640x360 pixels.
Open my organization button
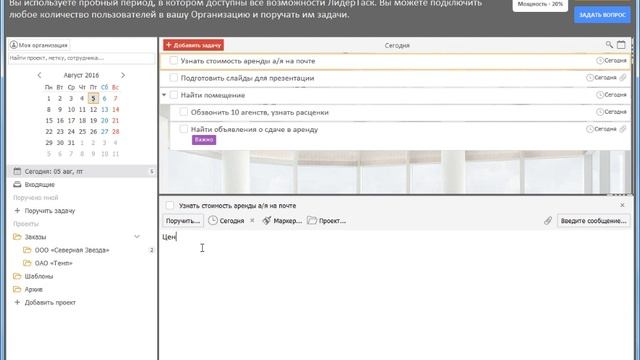(39, 45)
